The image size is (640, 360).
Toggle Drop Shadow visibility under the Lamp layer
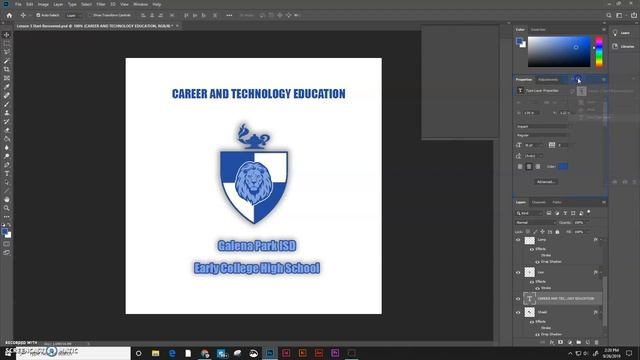tap(537, 262)
